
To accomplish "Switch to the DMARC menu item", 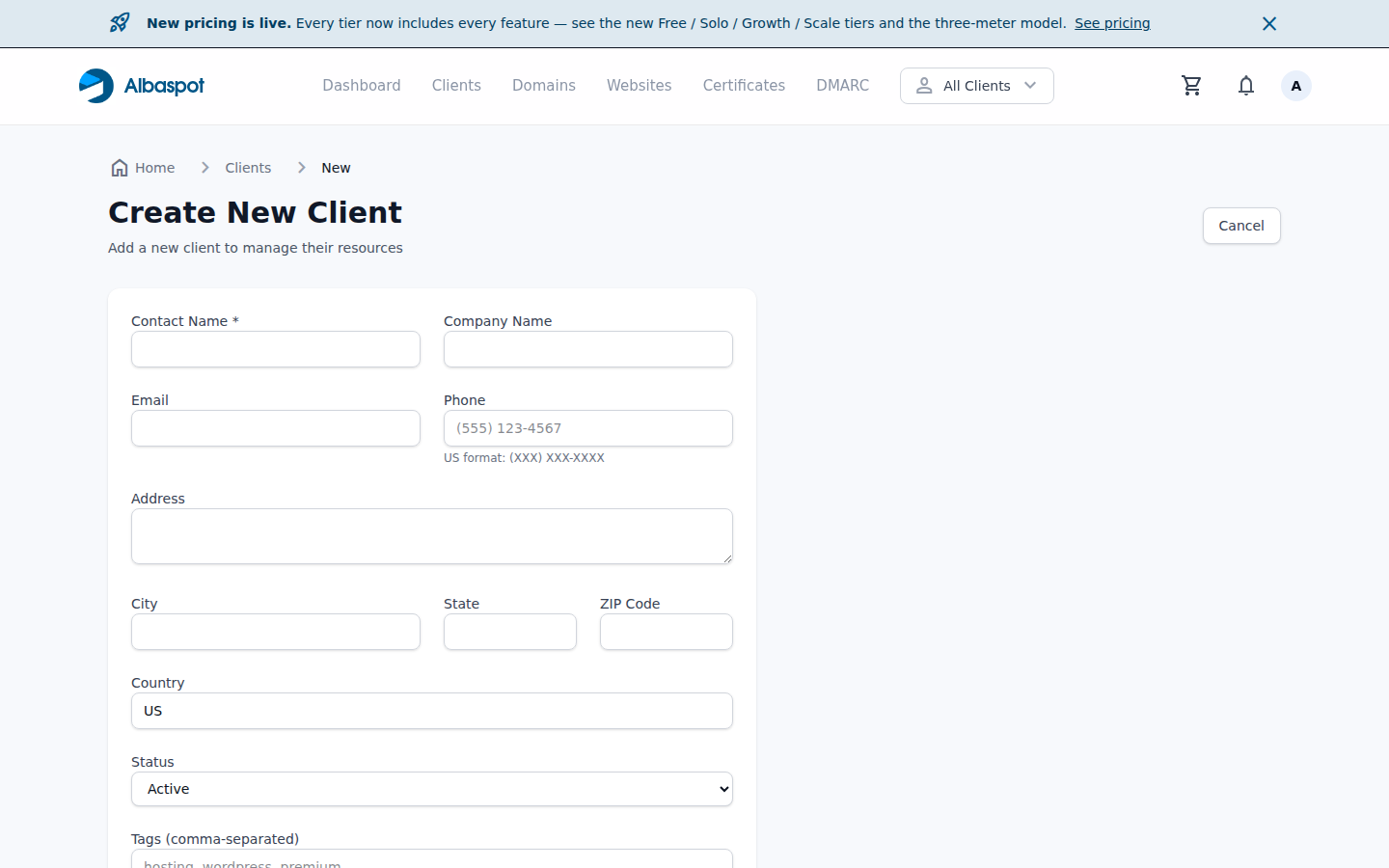I will tap(842, 86).
